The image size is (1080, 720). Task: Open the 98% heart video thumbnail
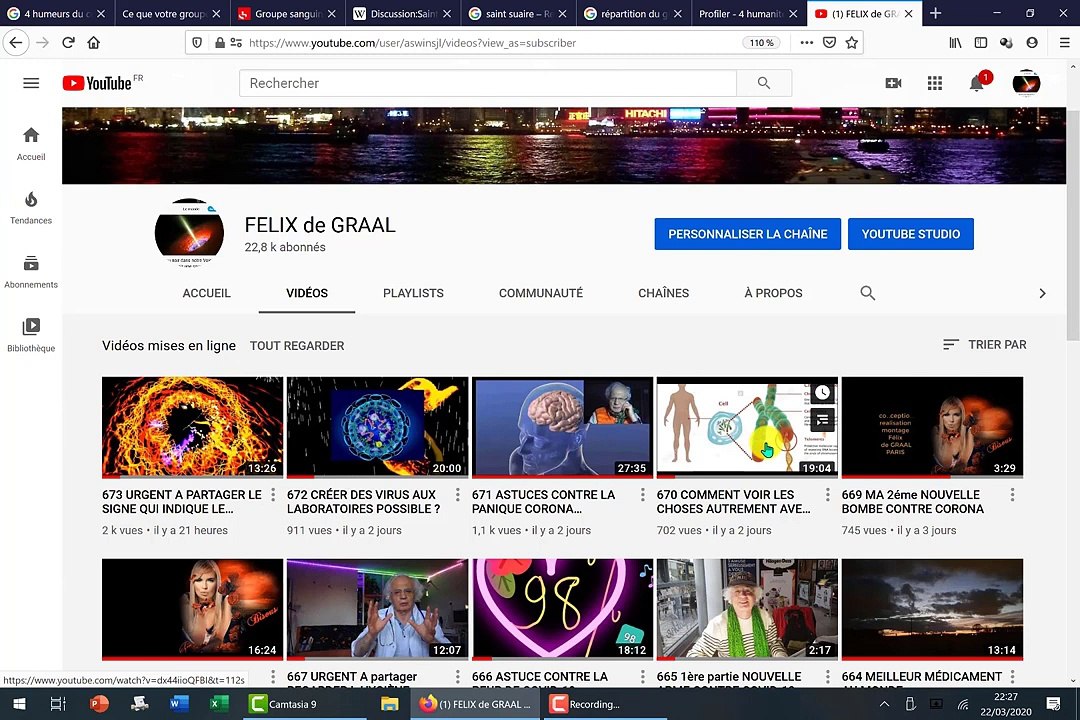562,609
